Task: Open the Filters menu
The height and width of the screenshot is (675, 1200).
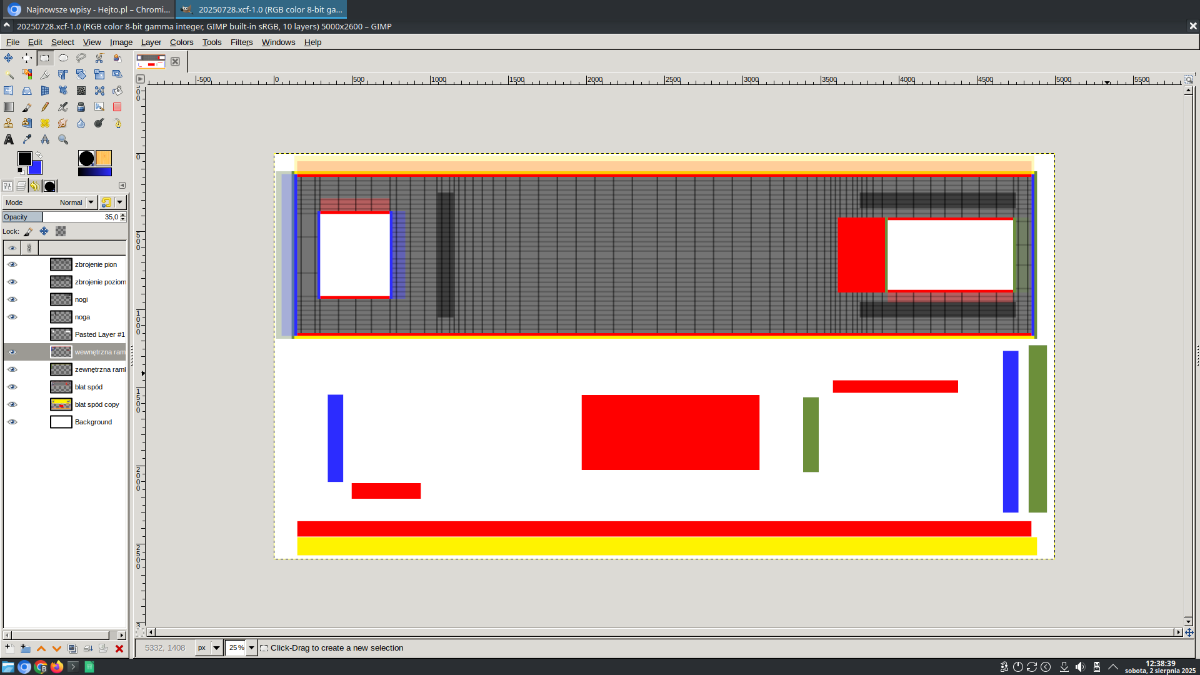Action: coord(241,42)
